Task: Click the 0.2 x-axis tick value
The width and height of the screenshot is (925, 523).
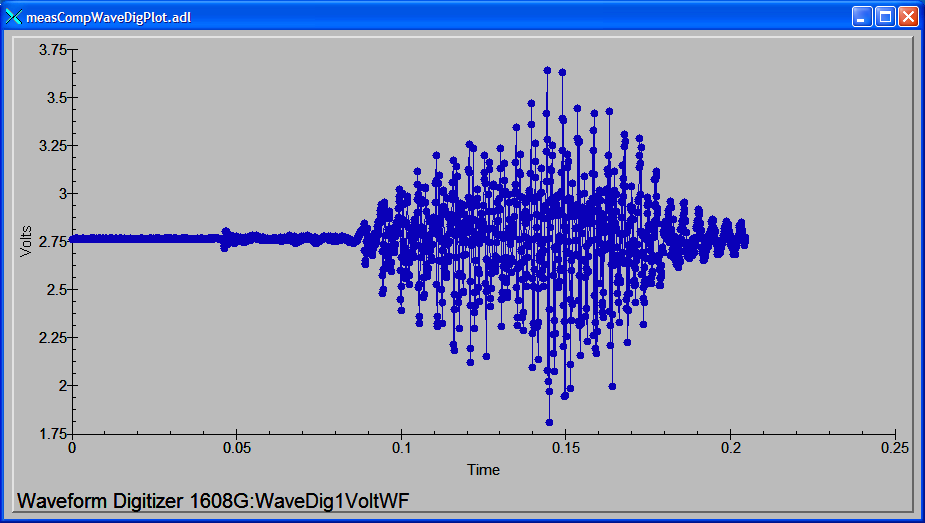Action: (730, 449)
